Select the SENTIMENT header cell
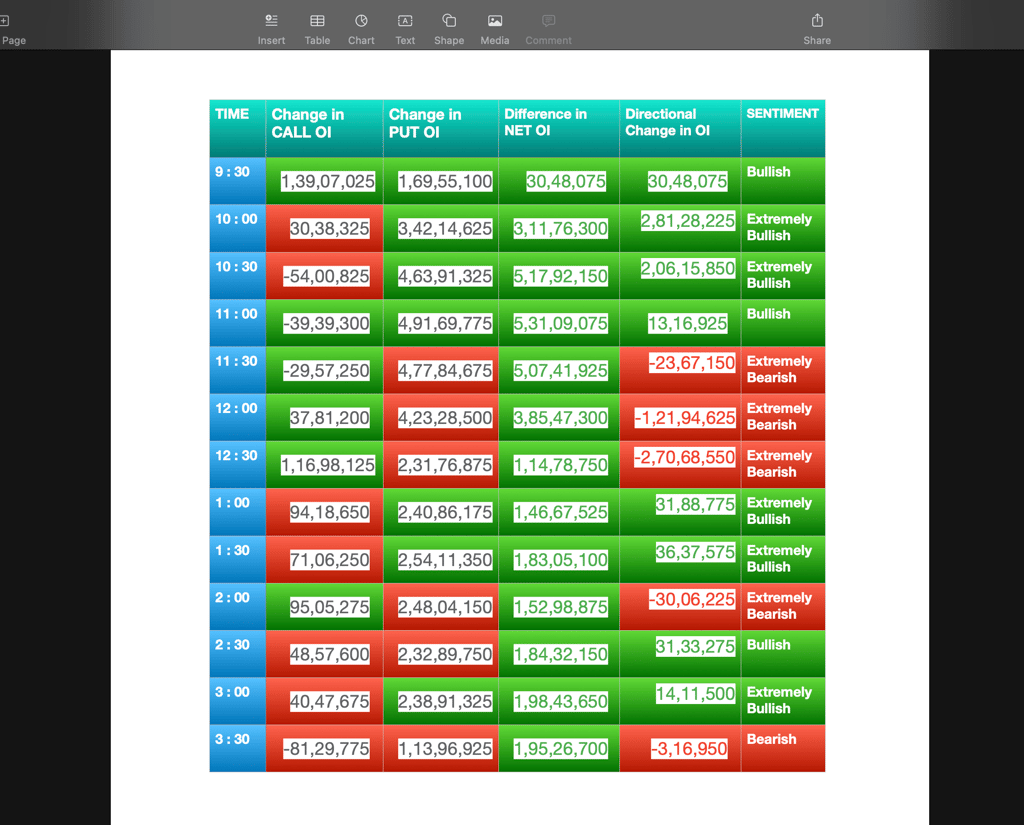Image resolution: width=1024 pixels, height=825 pixels. (x=783, y=129)
